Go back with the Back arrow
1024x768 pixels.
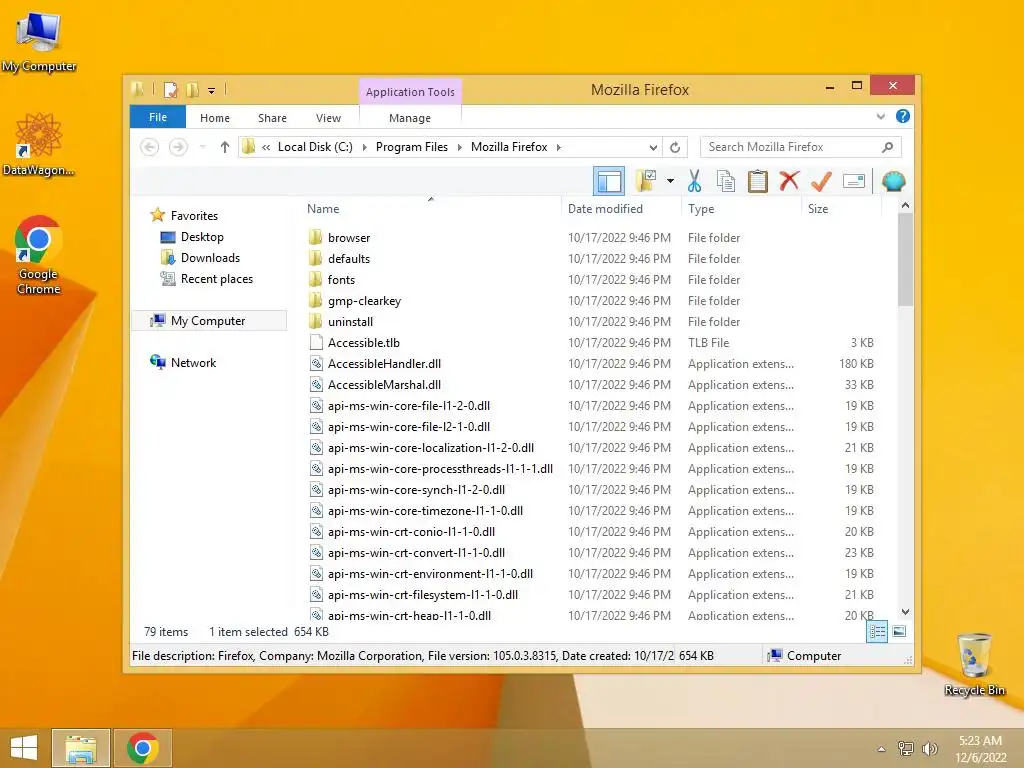pos(150,147)
